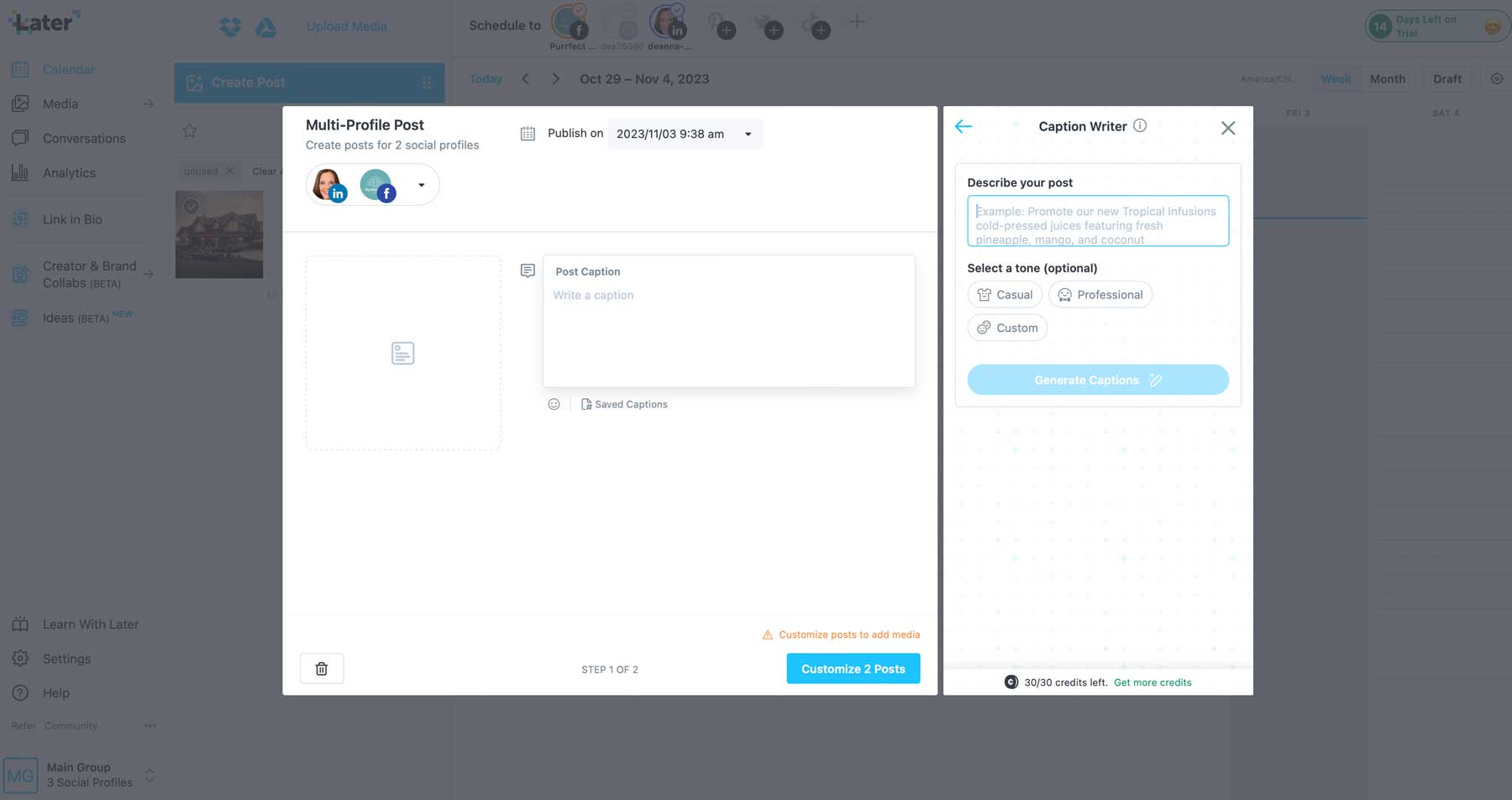
Task: Click the Describe your post text field
Action: point(1097,221)
